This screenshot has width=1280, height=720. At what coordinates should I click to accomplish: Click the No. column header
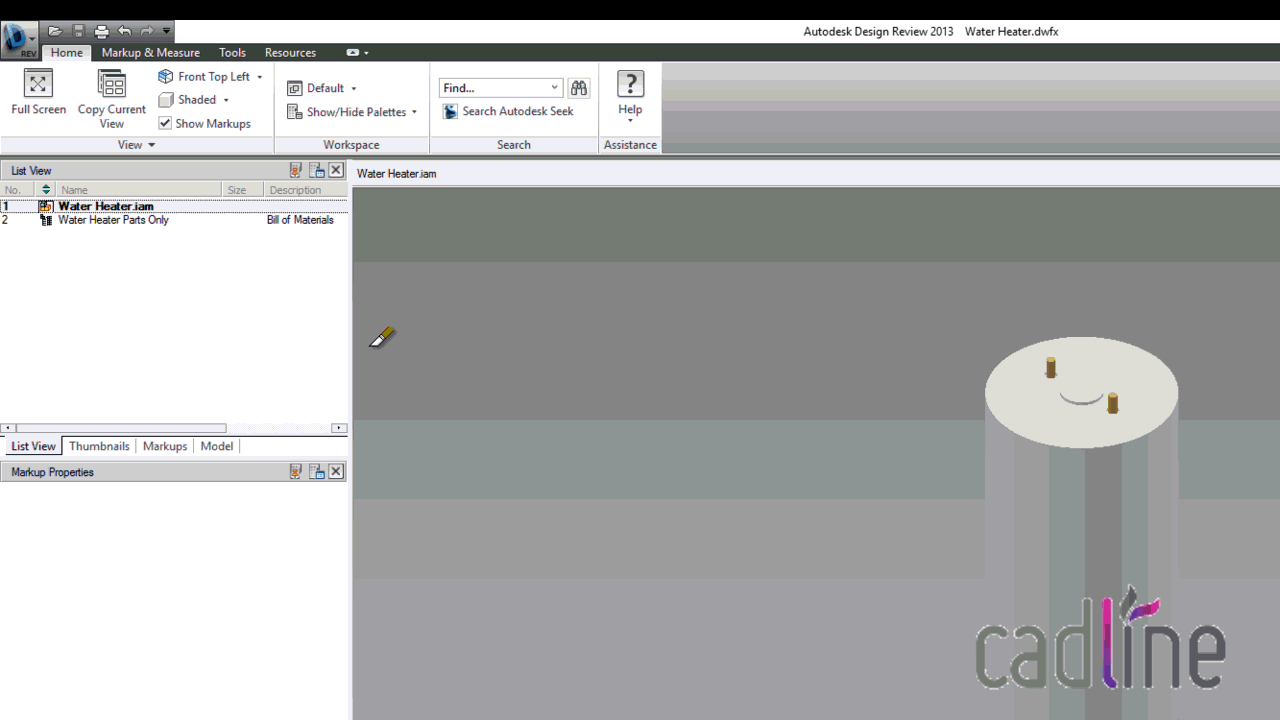click(x=17, y=190)
